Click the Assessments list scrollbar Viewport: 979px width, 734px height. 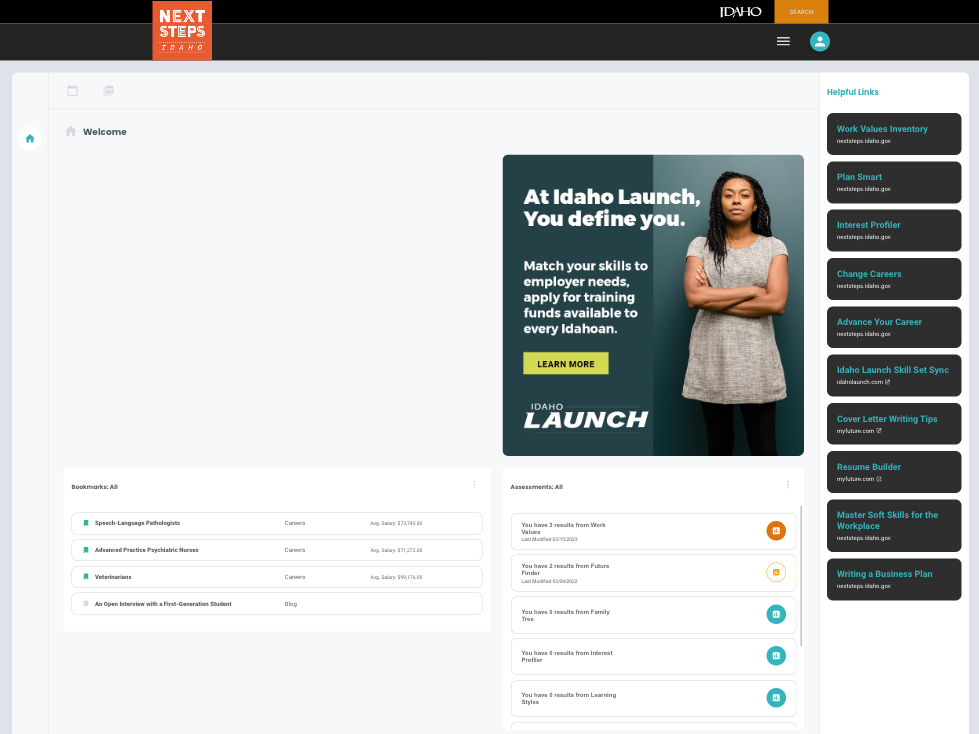pos(801,575)
